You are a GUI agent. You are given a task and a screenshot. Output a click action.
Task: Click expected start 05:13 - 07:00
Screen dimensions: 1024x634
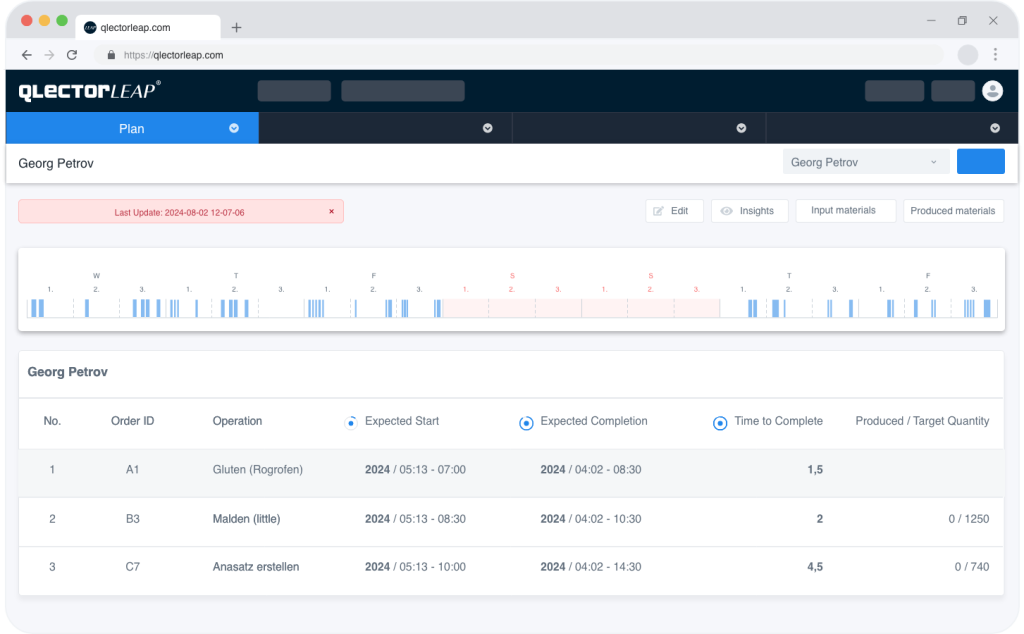pos(415,469)
